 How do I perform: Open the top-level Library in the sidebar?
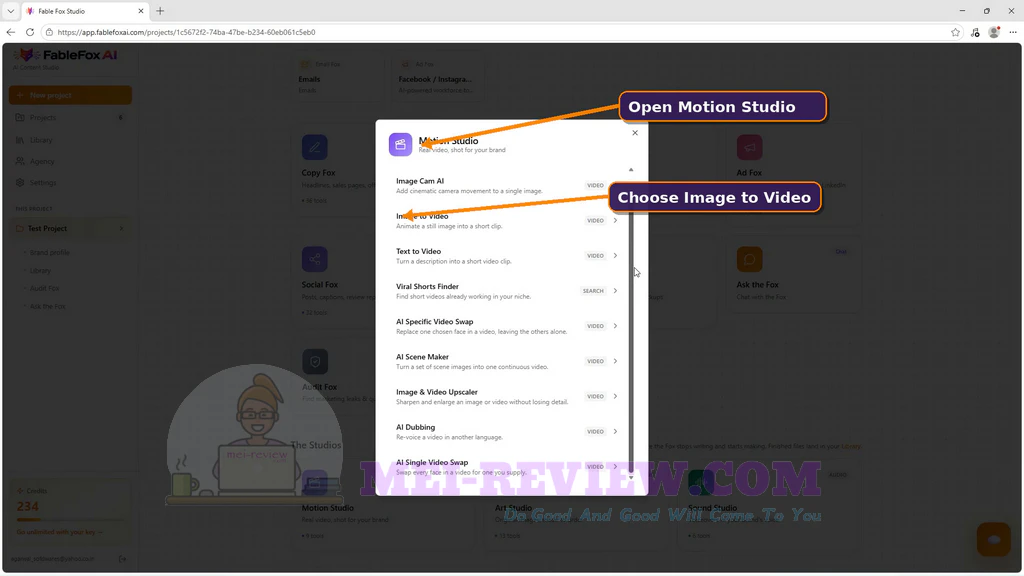[71, 140]
